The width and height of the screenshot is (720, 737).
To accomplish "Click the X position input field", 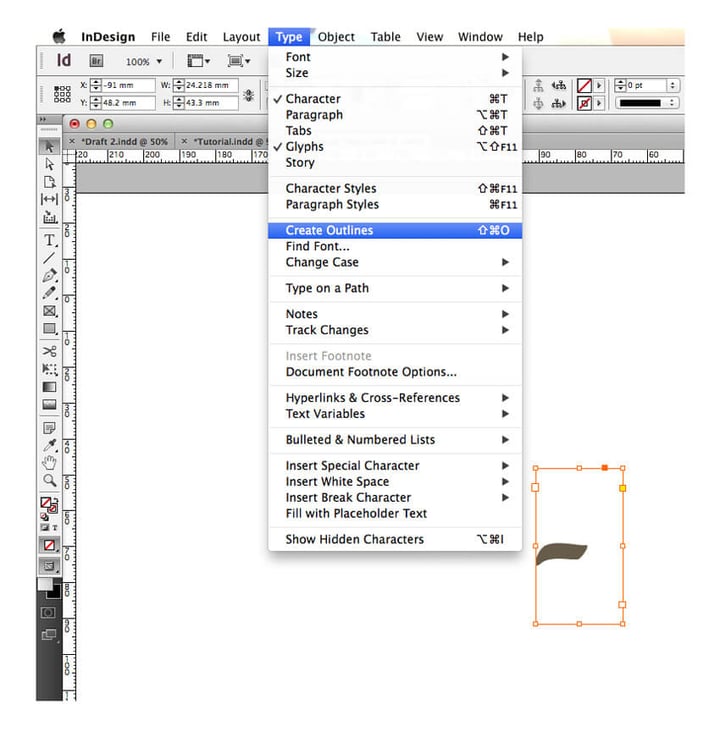I will [128, 85].
